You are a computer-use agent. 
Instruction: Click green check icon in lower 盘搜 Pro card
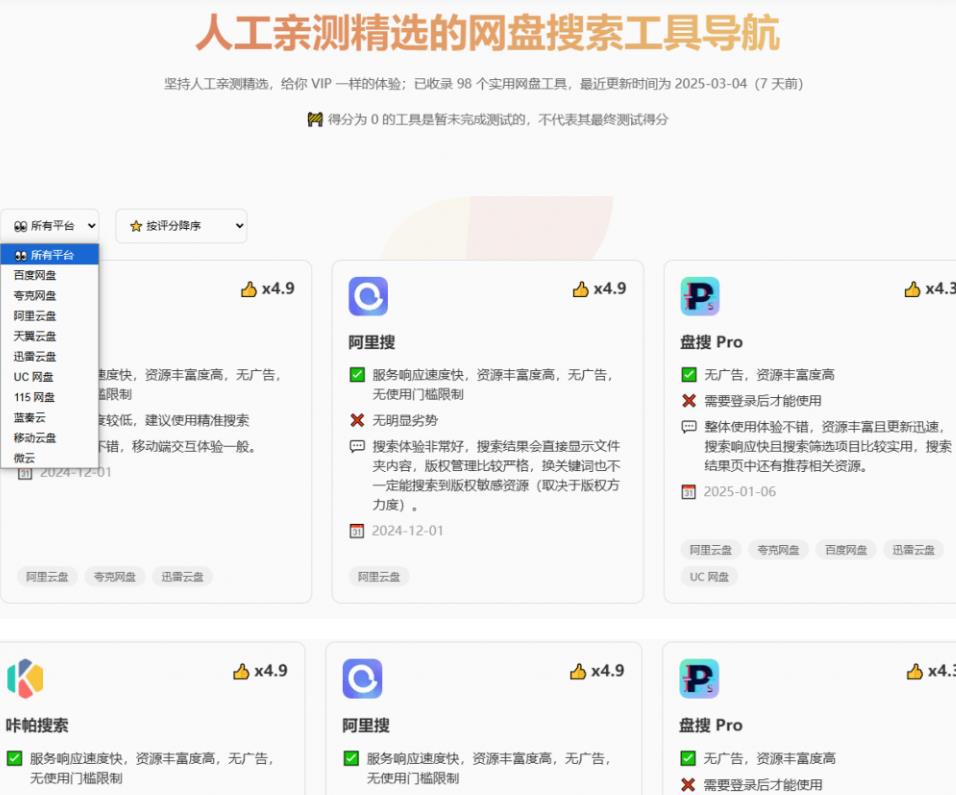[688, 758]
